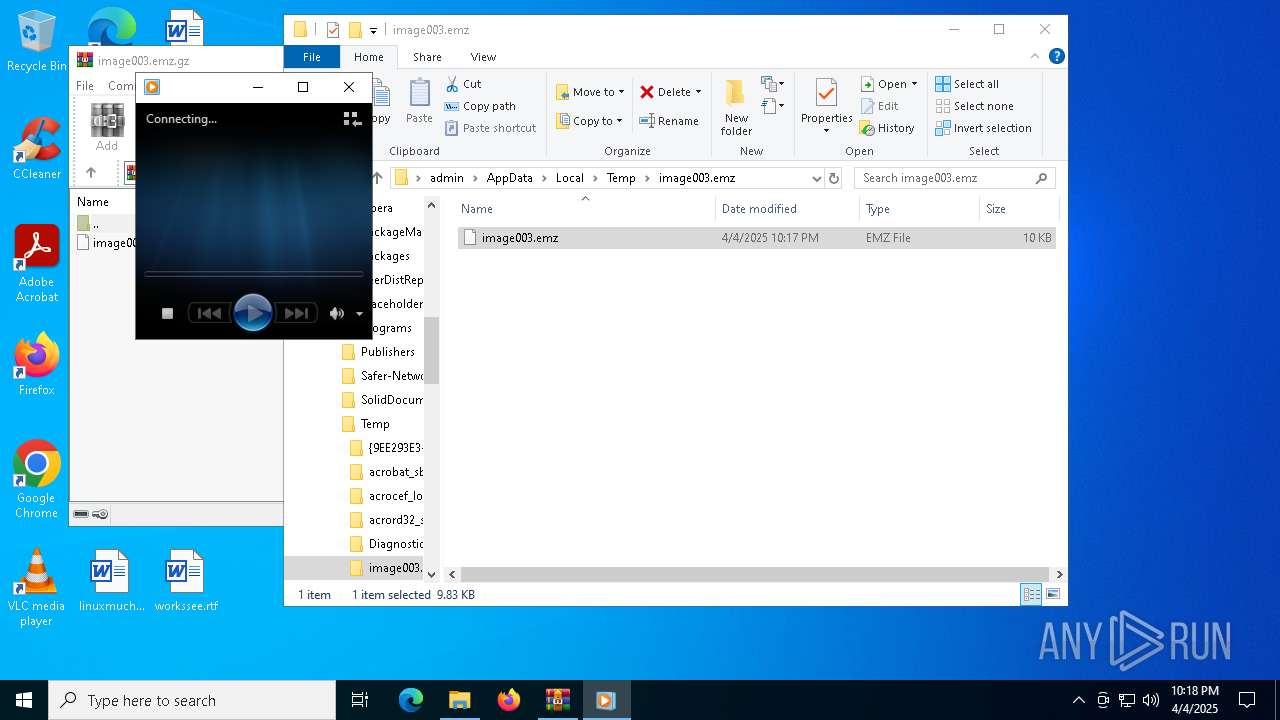Open Quick Access Toolbar customize dropdown
The image size is (1280, 720).
coord(374,30)
